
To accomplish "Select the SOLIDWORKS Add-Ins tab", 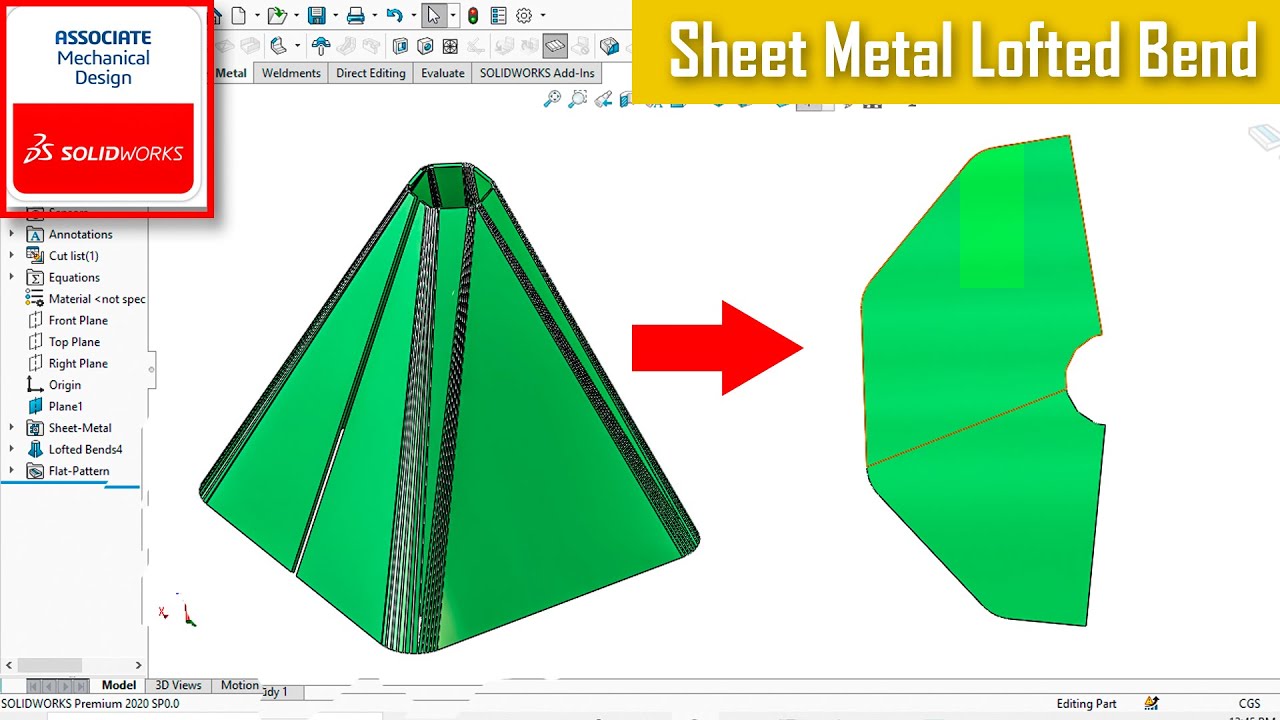I will (x=537, y=73).
